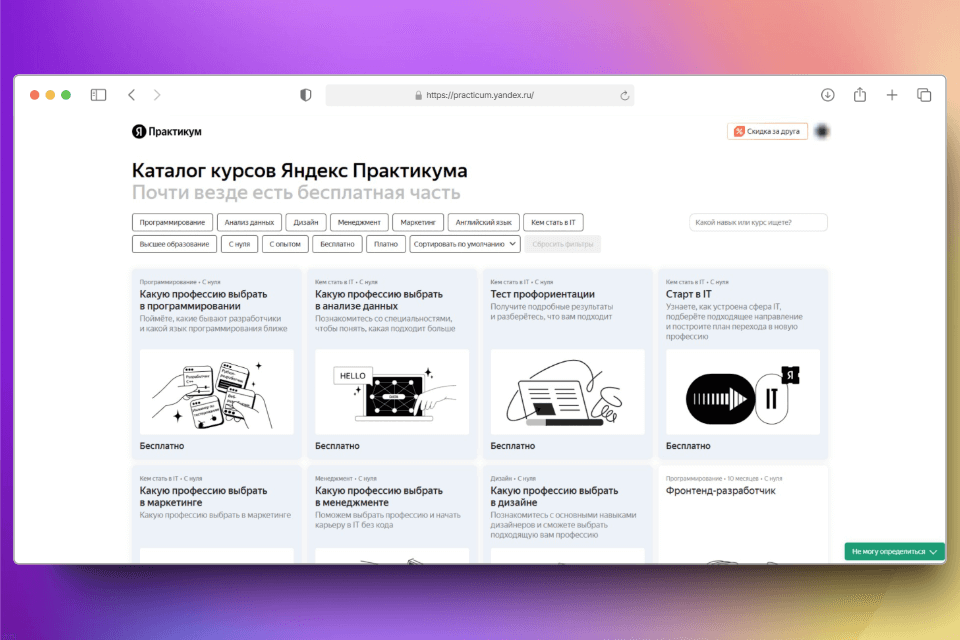Filter by Менеджмент
The width and height of the screenshot is (960, 640).
[x=359, y=222]
